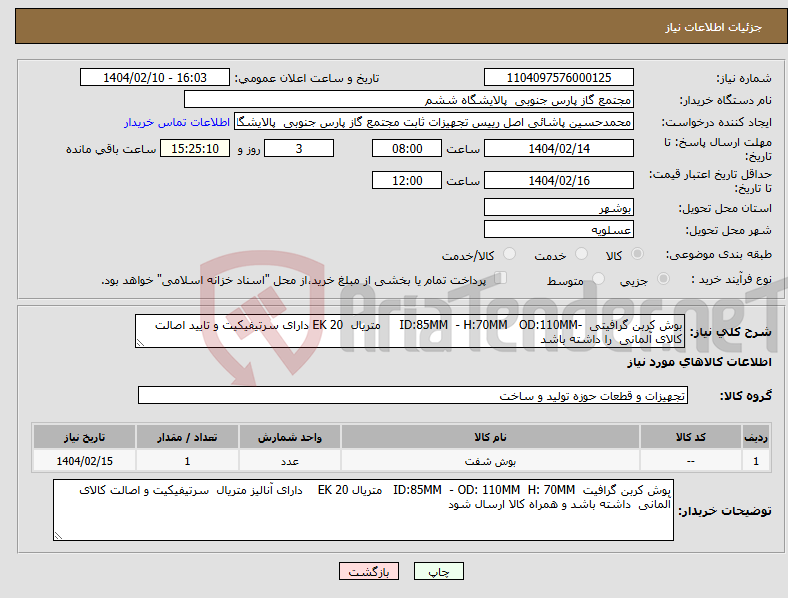The image size is (788, 598).
Task: Click the شرح کلی نیاز label
Action: (x=730, y=332)
